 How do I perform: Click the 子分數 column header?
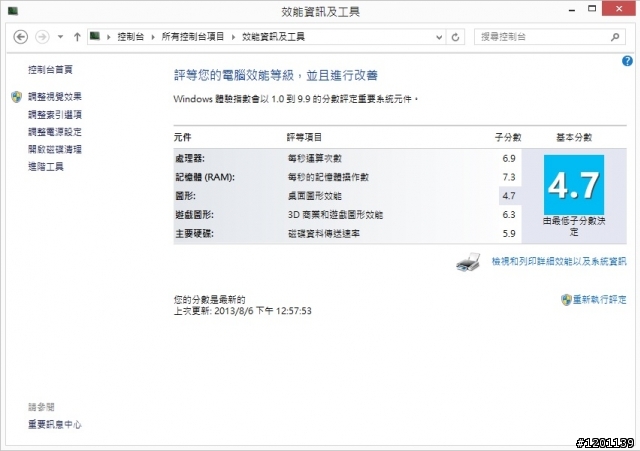508,138
